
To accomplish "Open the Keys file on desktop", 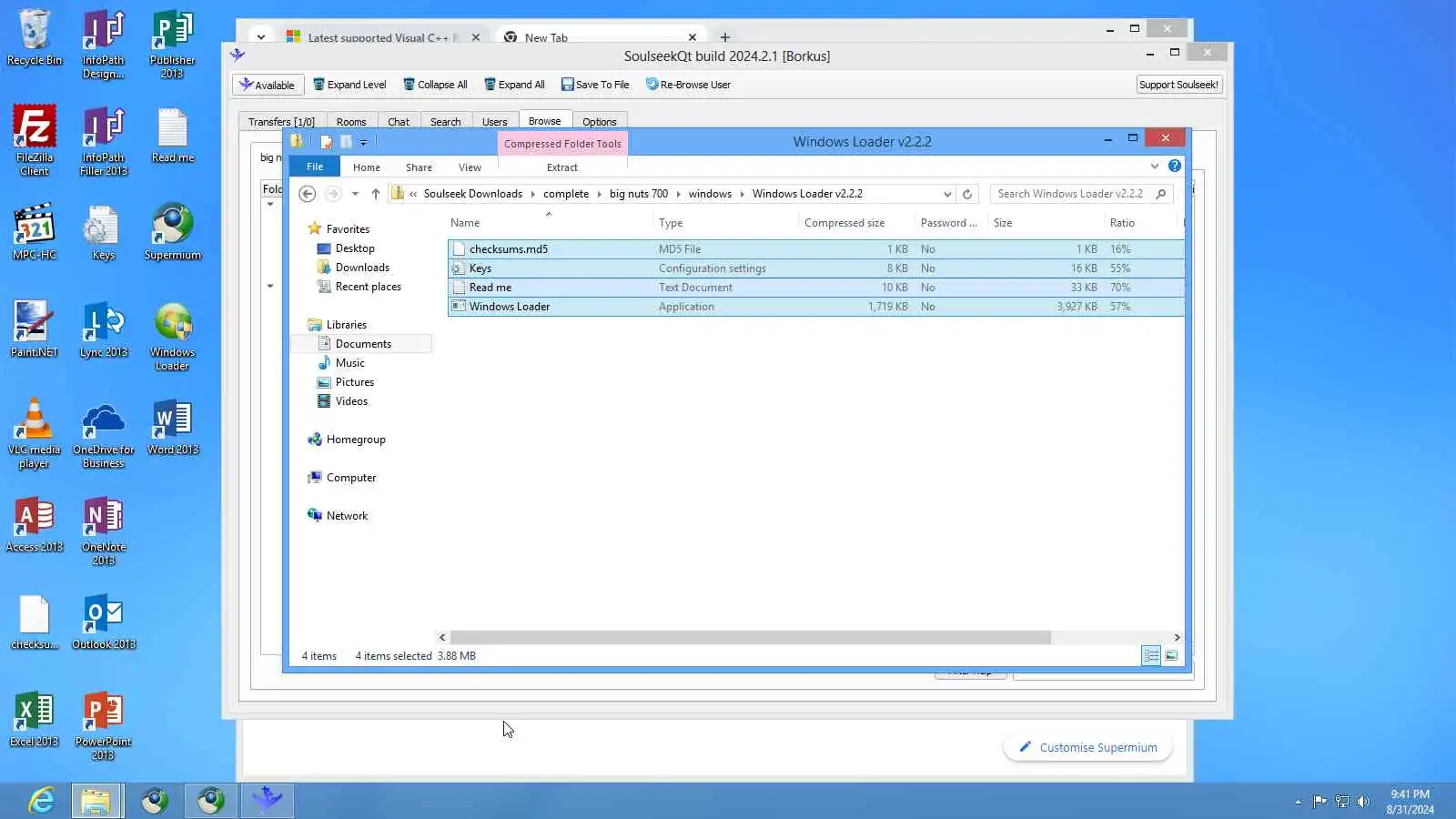I will [x=104, y=231].
